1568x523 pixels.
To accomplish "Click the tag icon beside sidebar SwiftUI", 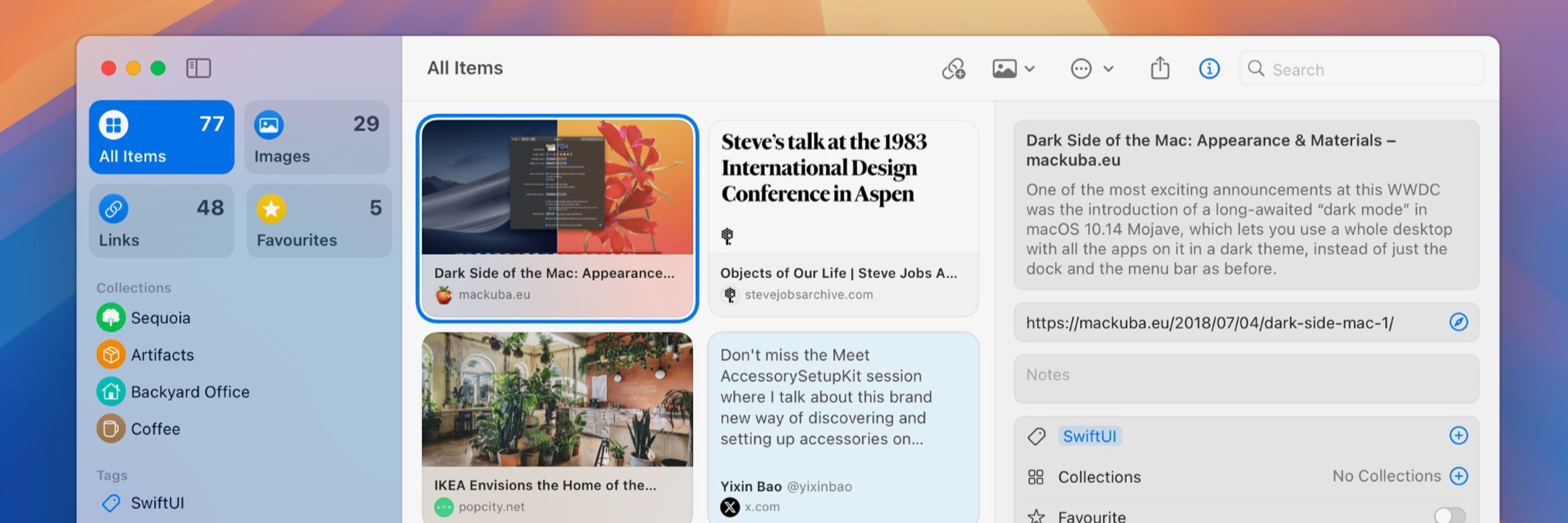I will [111, 503].
